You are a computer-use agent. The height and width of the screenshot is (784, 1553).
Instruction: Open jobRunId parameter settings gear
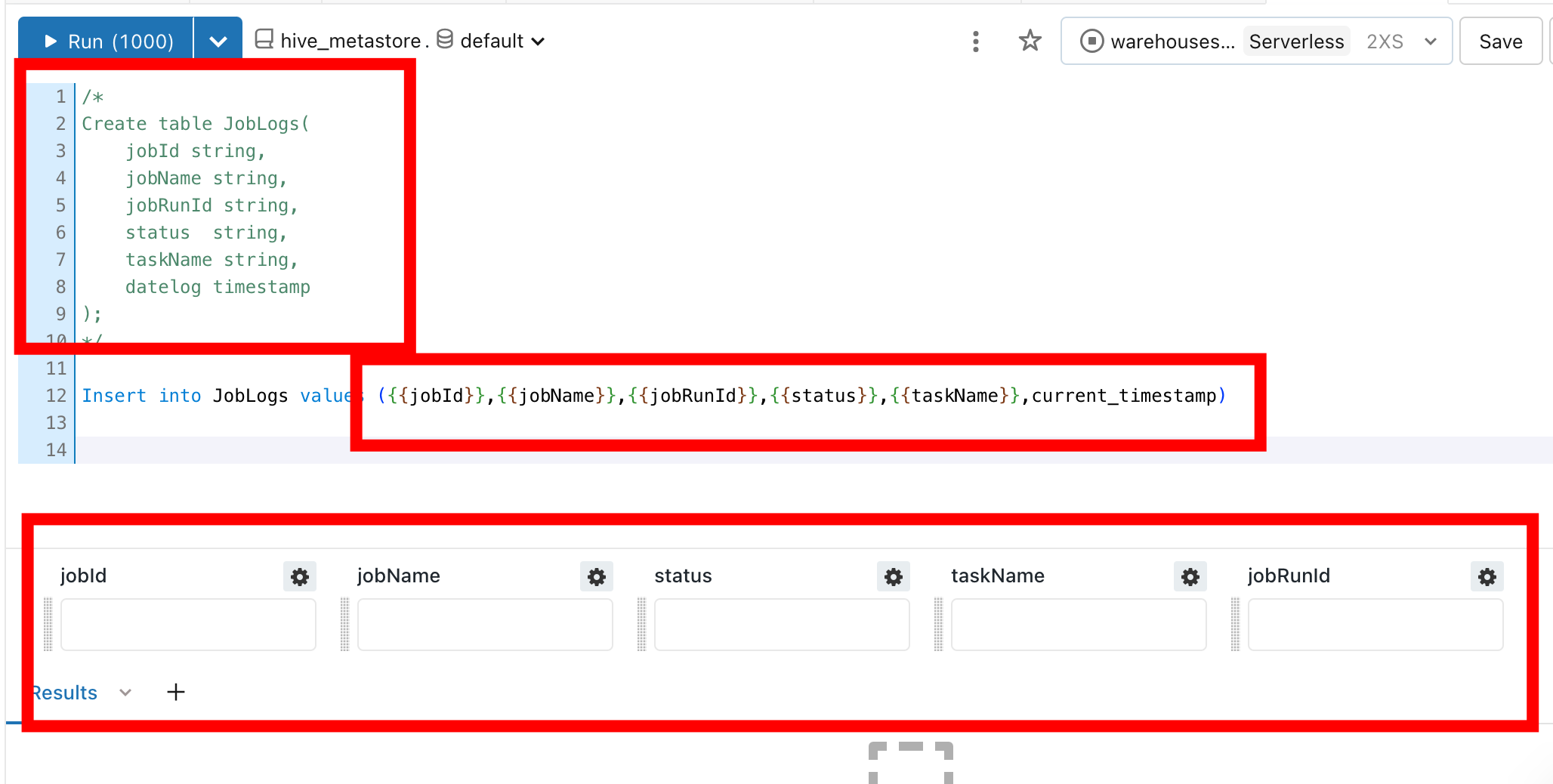point(1487,577)
